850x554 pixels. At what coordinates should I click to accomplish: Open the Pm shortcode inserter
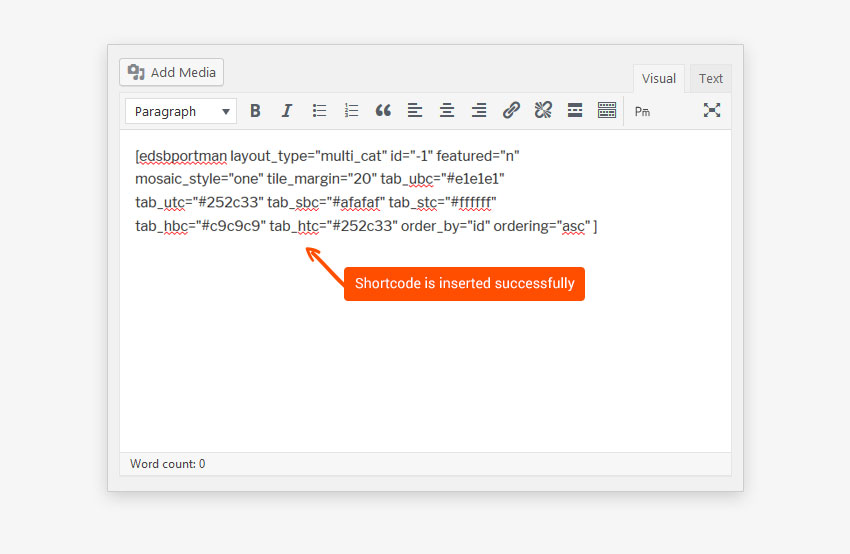(x=642, y=111)
